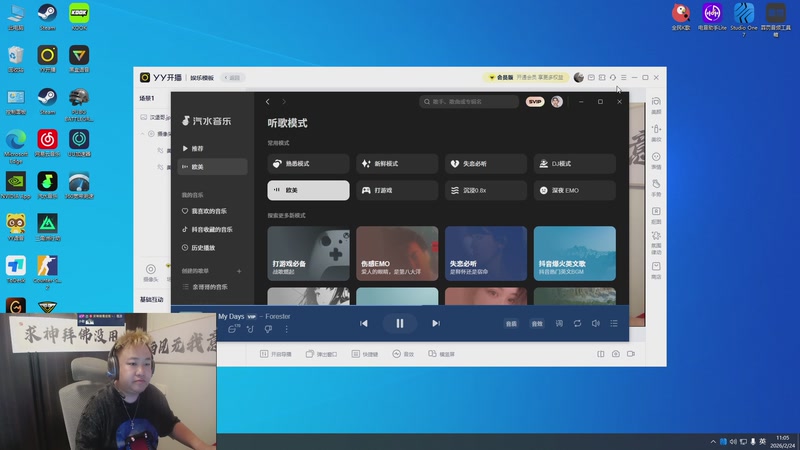Open the 抖音爆火英文歌 mode card
The image size is (800, 450).
(x=574, y=254)
